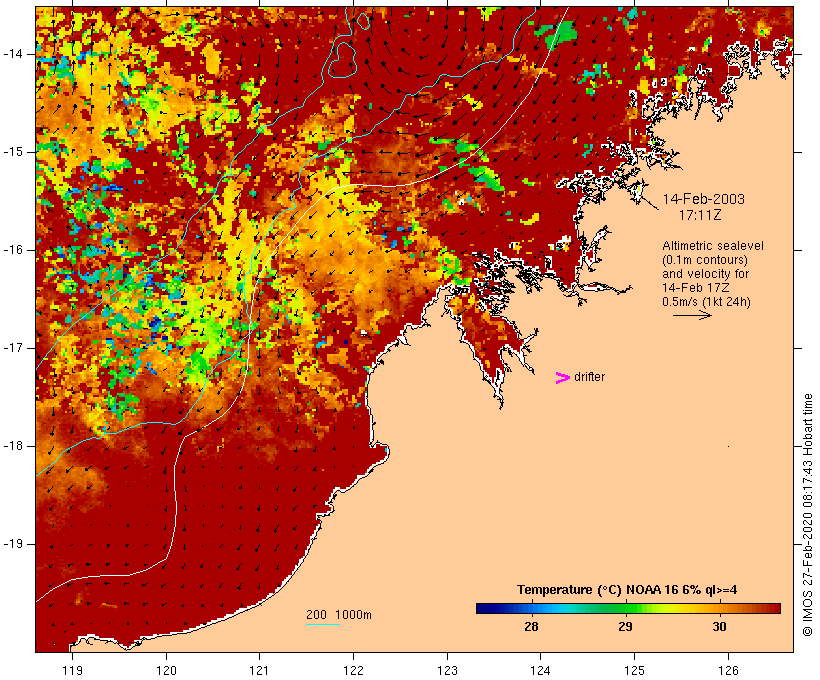Viewport: 820px width, 680px height.
Task: Click the 'and velocity for' text line
Action: click(705, 274)
